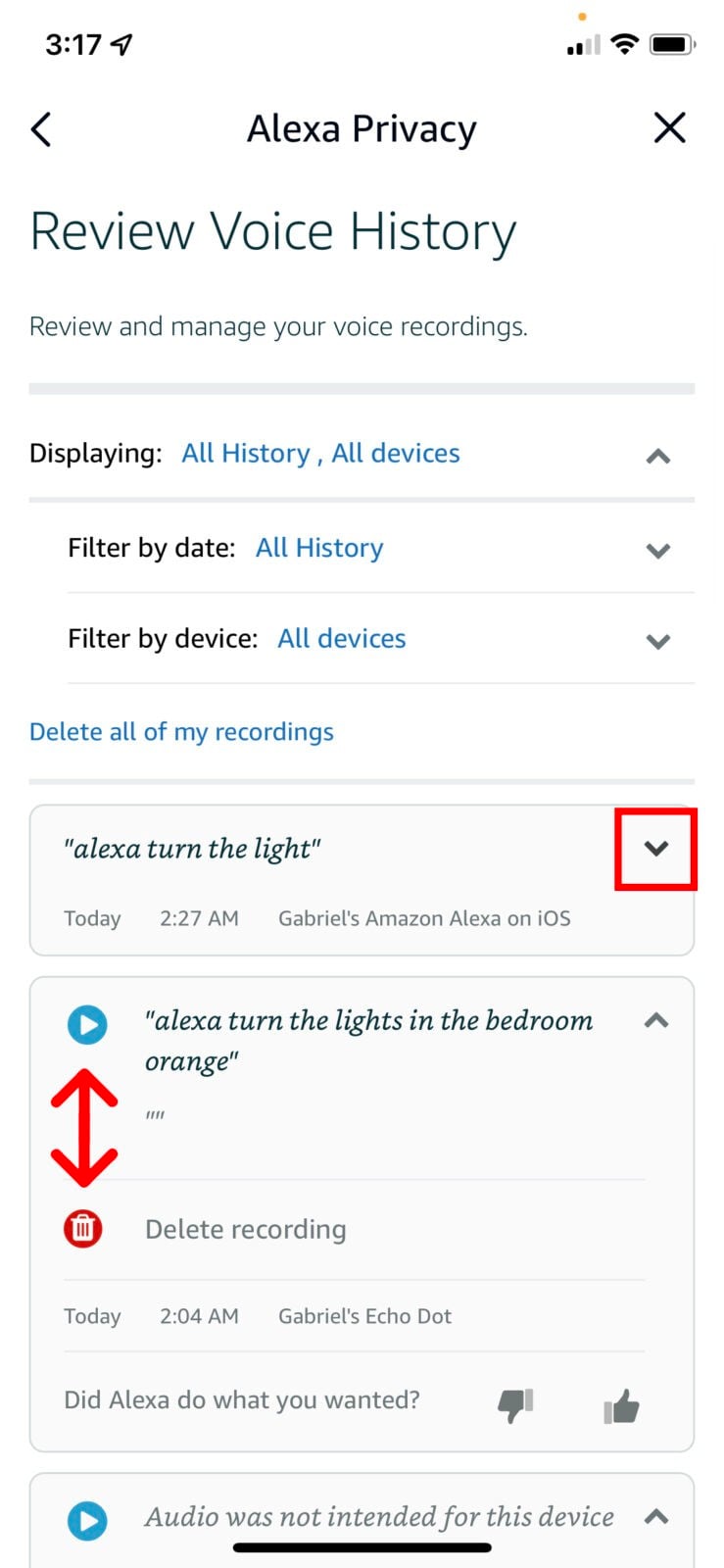Screen dimensions: 724x1568
Task: Tap the Review Voice History heading
Action: (x=273, y=231)
